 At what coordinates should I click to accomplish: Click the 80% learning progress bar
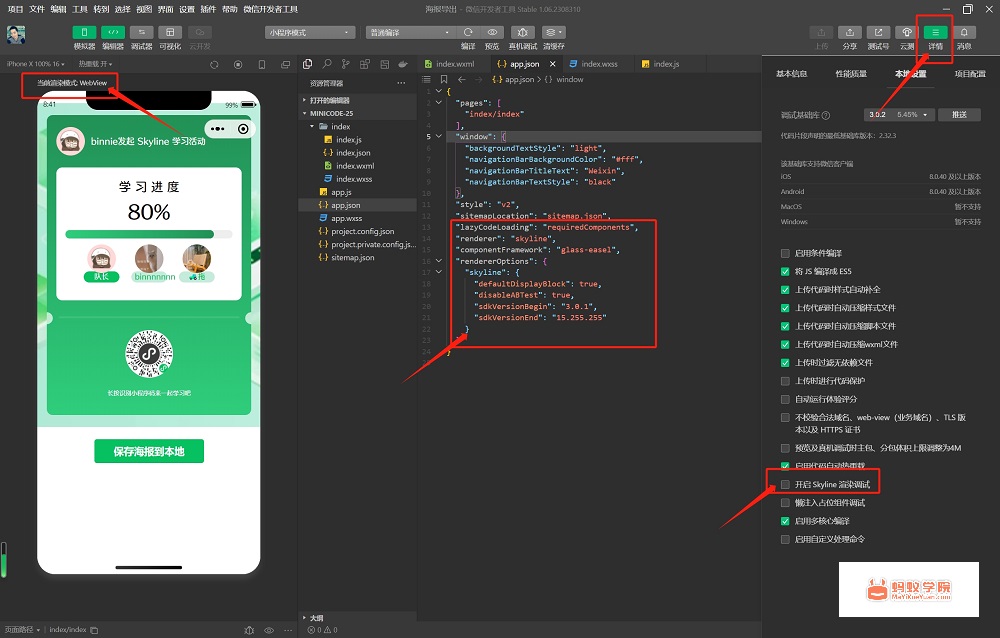(149, 234)
